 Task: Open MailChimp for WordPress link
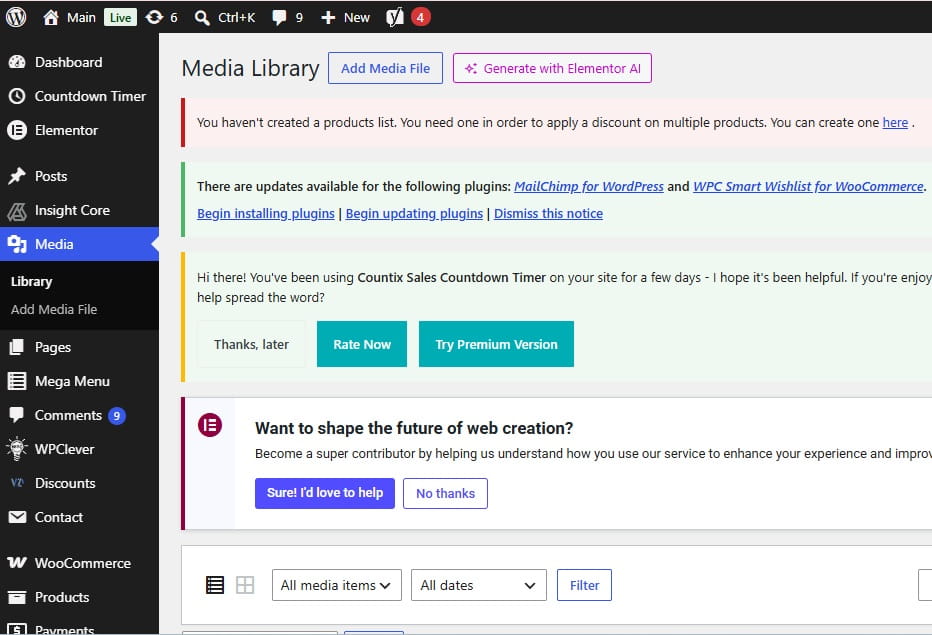588,186
